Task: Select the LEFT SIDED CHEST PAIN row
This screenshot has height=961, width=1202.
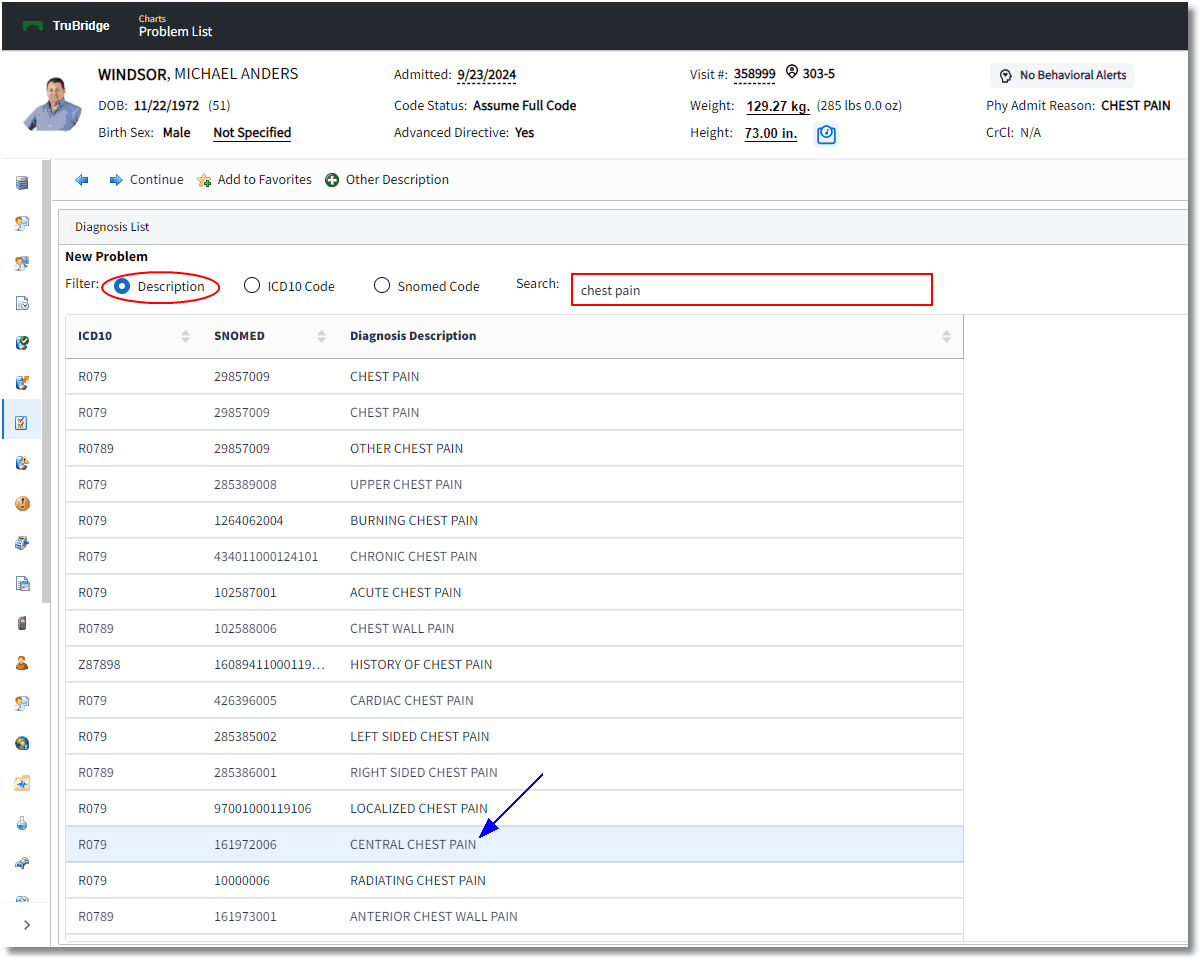Action: click(x=514, y=736)
